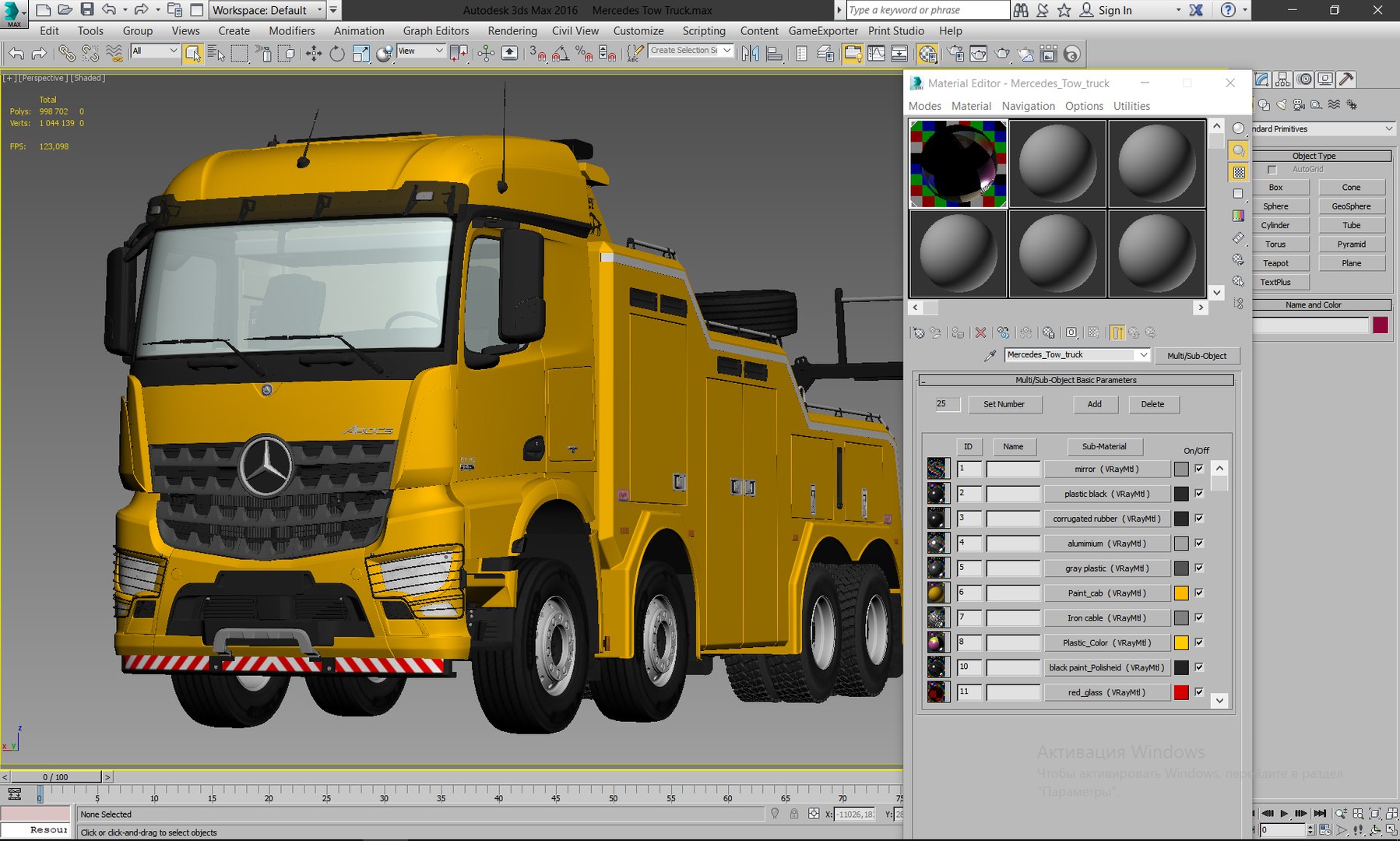This screenshot has height=841, width=1400.
Task: Open Material Editor Navigation menu
Action: [1029, 106]
